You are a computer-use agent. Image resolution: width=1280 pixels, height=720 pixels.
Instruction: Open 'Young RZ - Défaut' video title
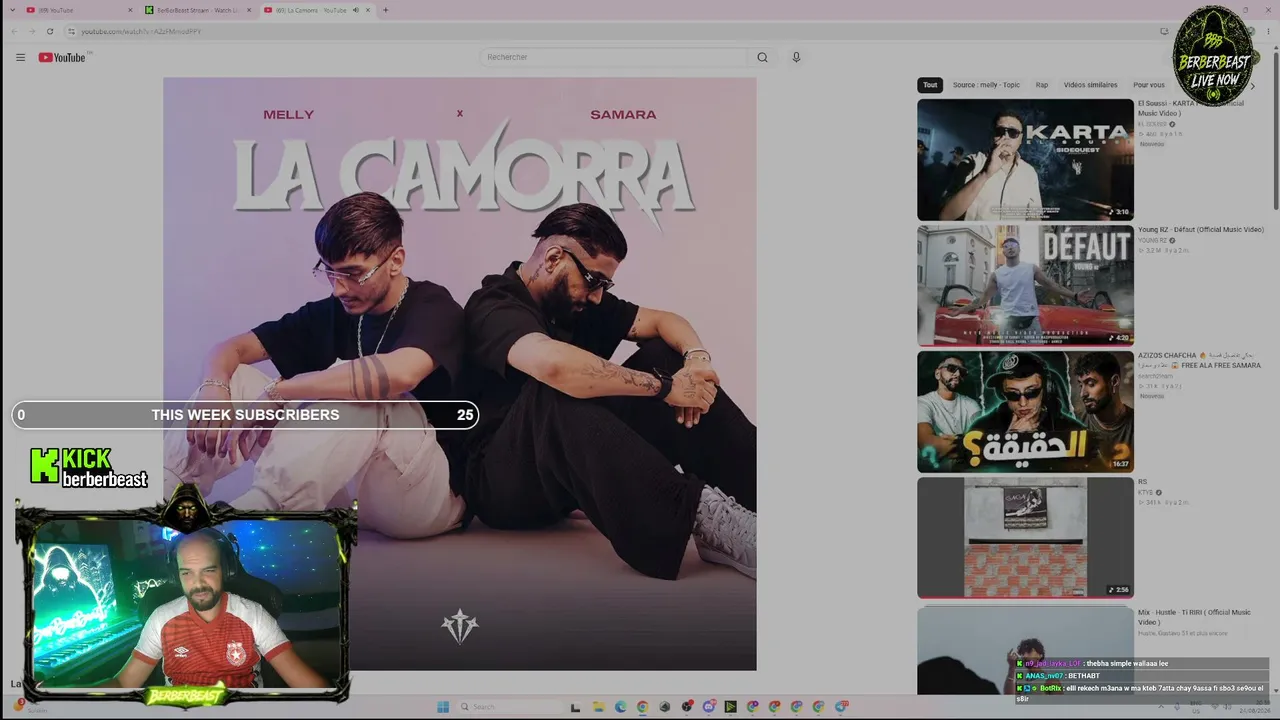[1201, 230]
